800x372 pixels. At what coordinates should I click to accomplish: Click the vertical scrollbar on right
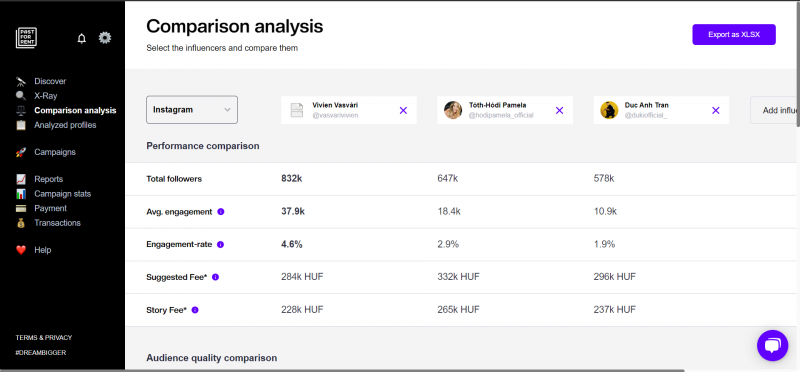click(x=797, y=64)
